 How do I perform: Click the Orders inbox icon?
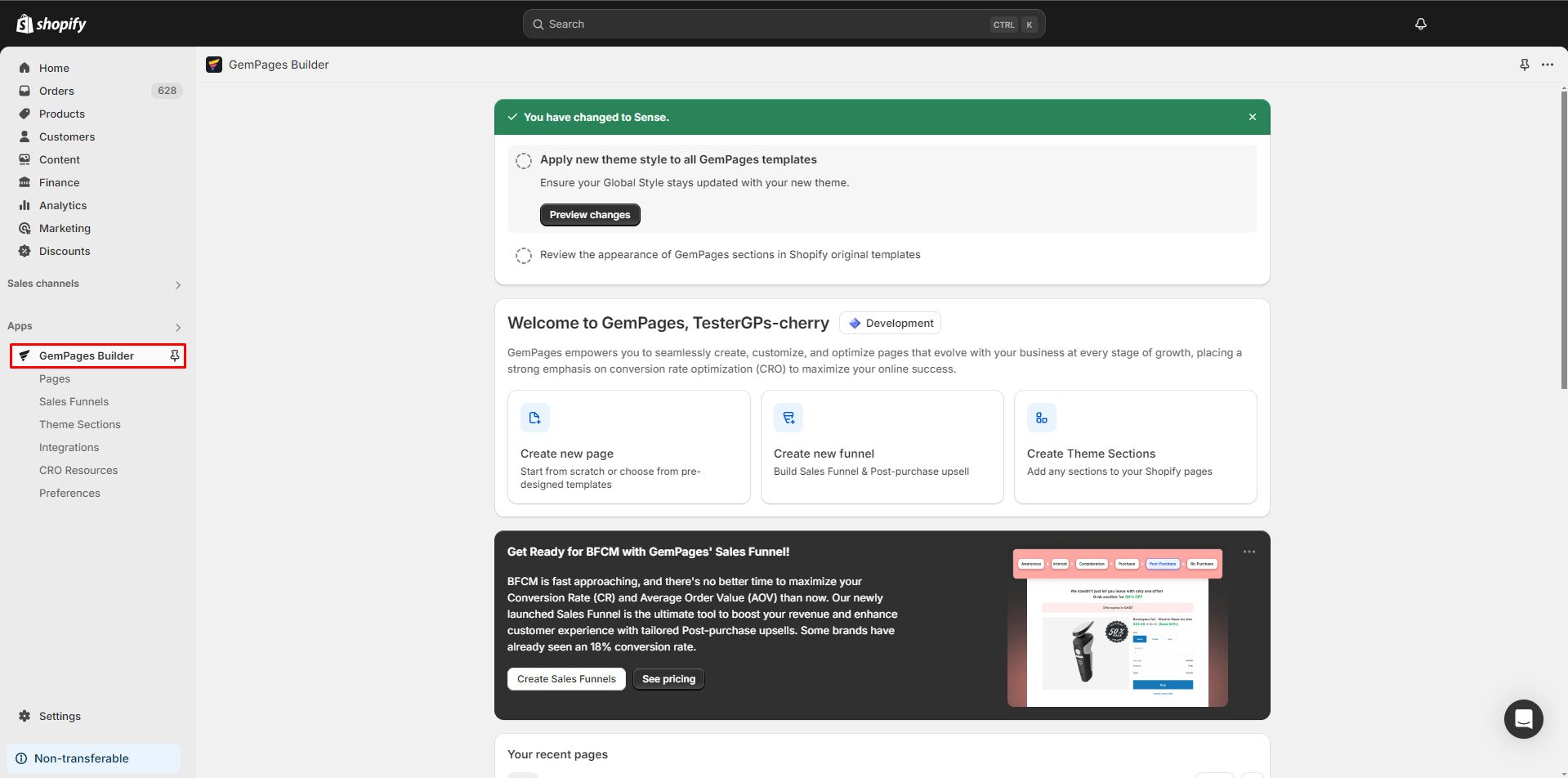pyautogui.click(x=25, y=91)
